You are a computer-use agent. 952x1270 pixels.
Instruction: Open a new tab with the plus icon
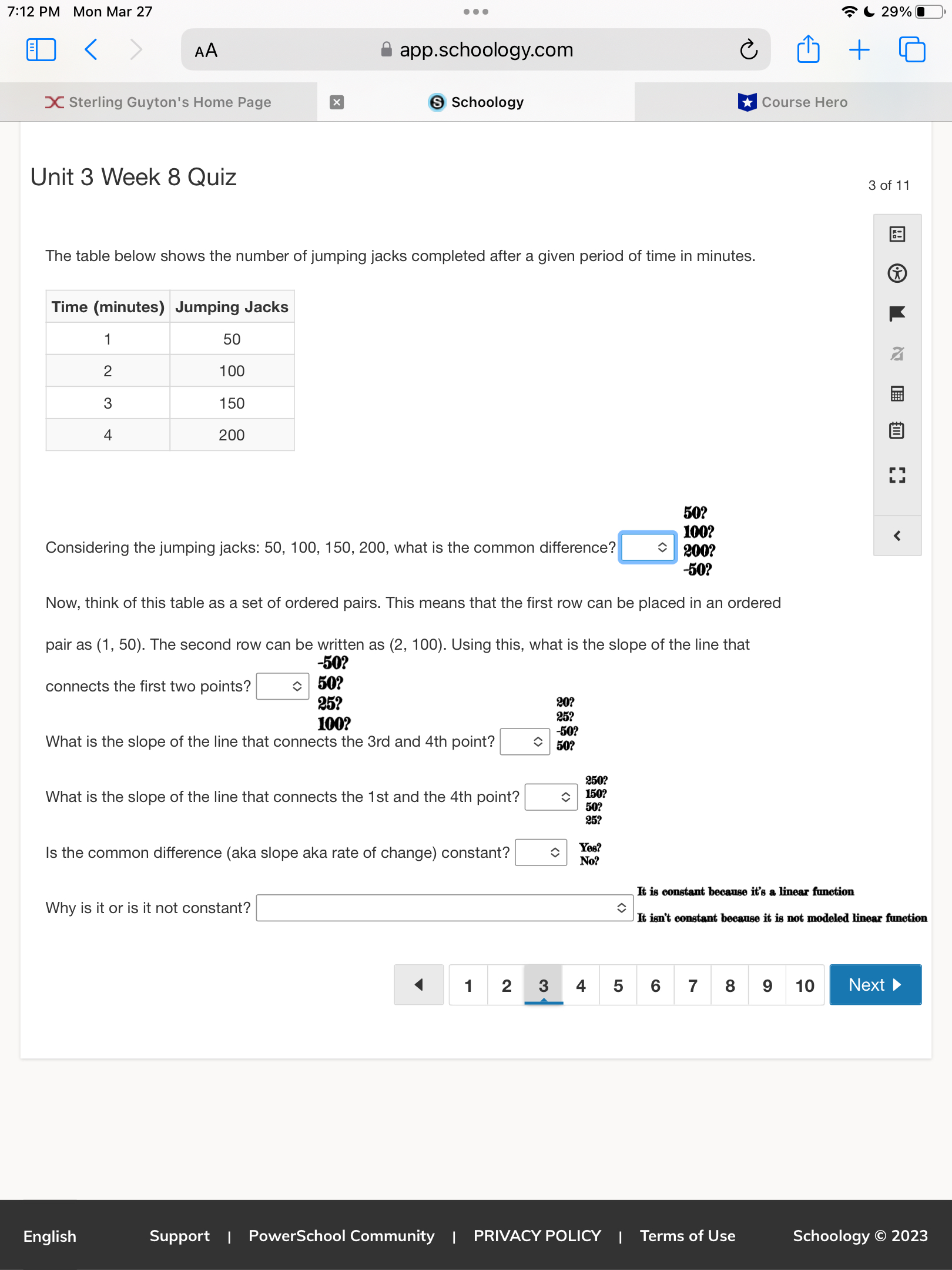tap(858, 49)
